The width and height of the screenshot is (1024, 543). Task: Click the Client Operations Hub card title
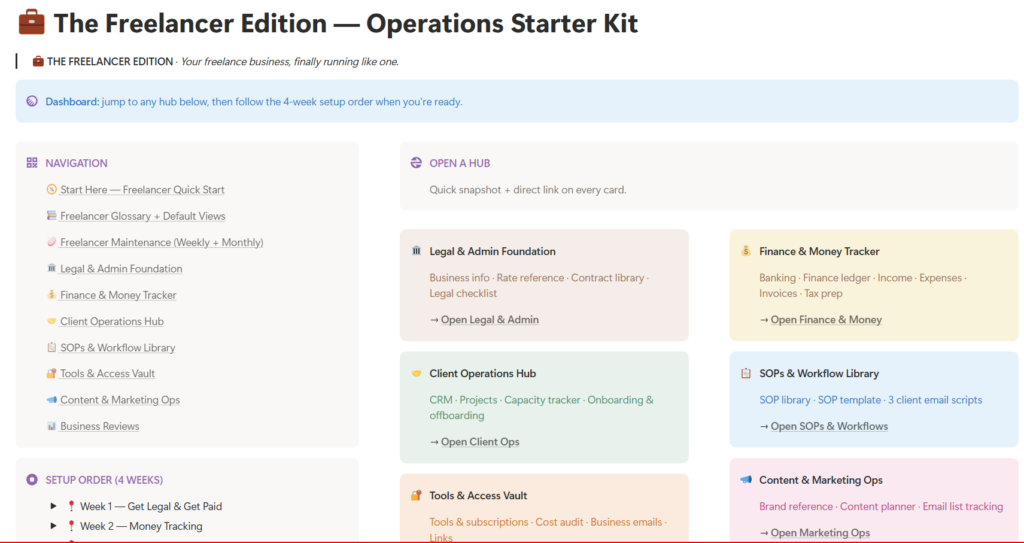coord(483,374)
